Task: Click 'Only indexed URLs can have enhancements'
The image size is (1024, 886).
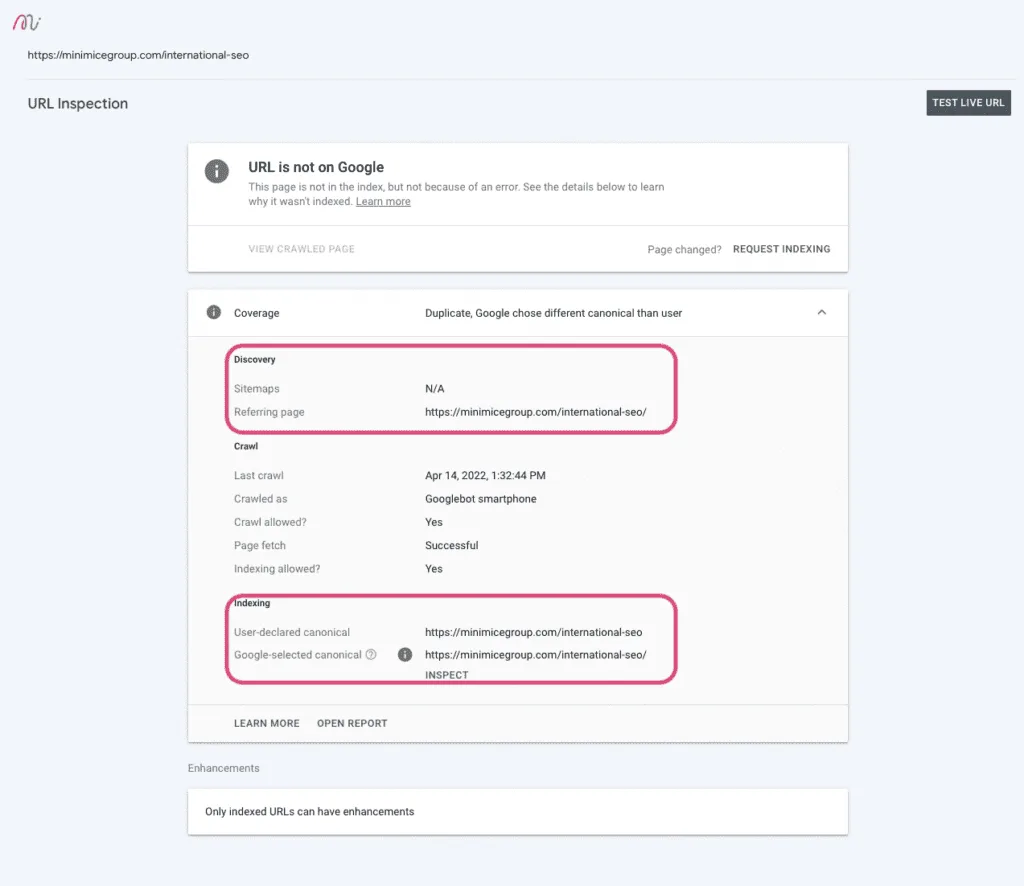Action: click(310, 812)
